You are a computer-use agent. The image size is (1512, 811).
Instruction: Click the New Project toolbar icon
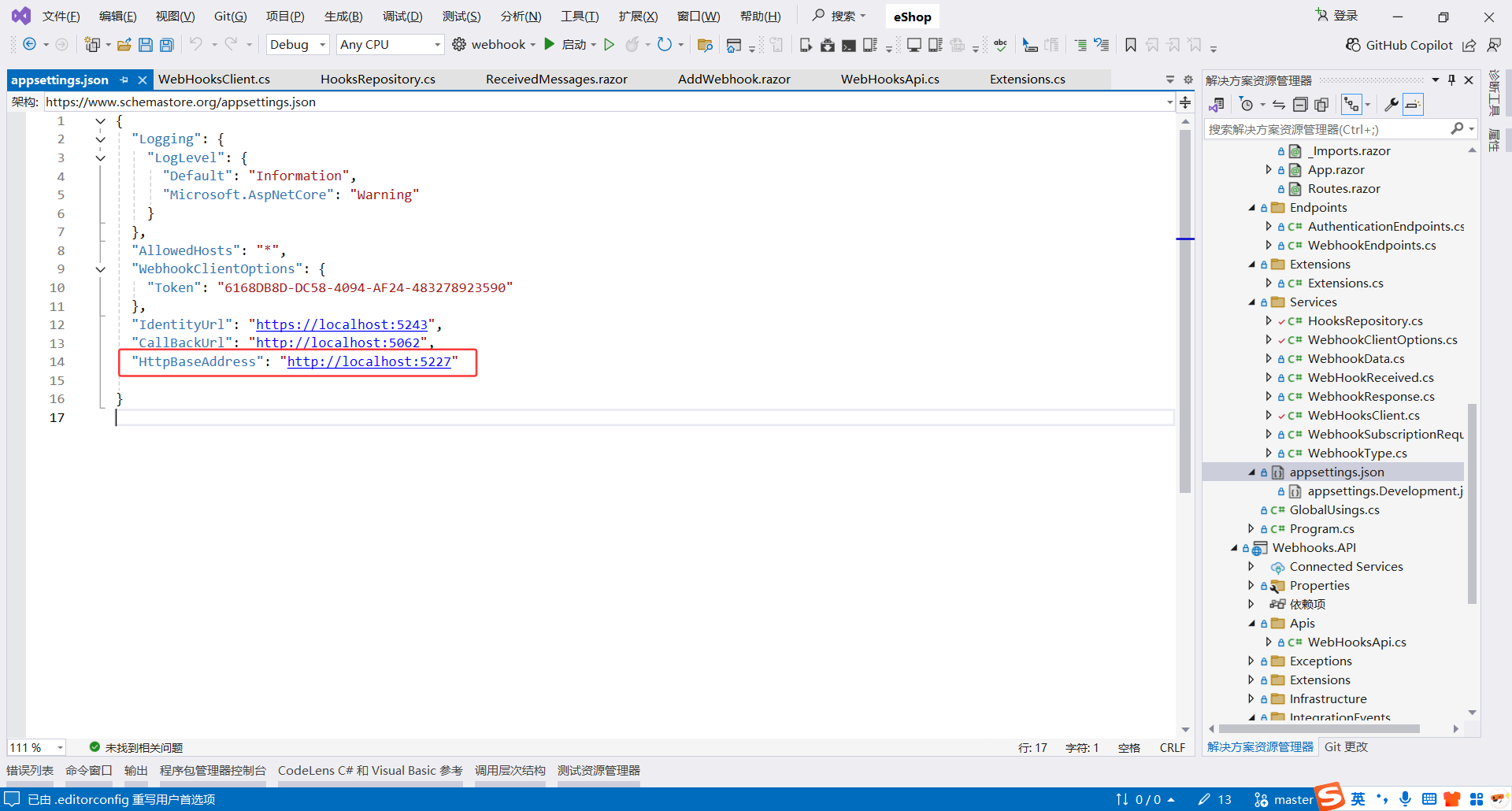(x=93, y=45)
